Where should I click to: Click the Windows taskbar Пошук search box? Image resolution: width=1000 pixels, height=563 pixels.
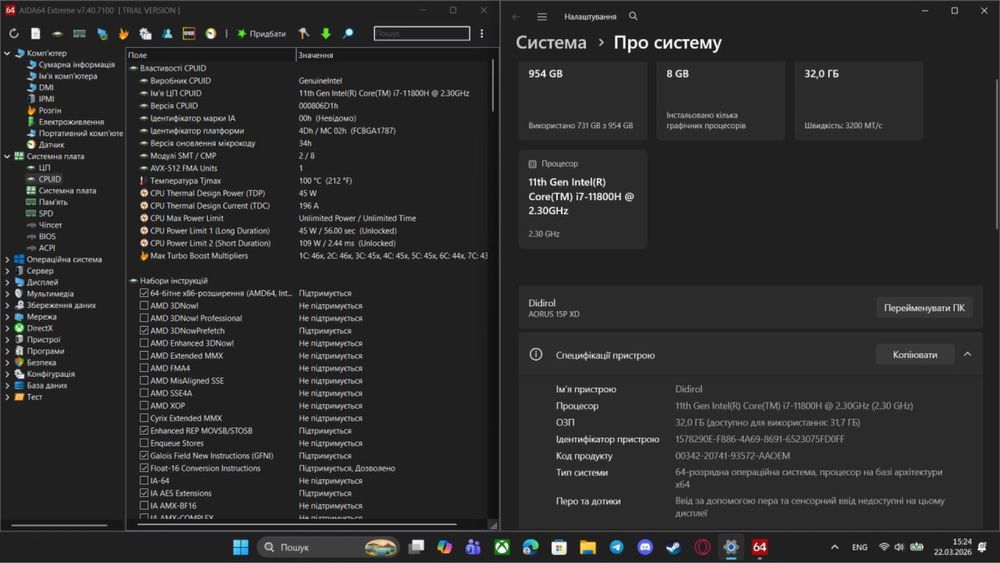tap(328, 547)
